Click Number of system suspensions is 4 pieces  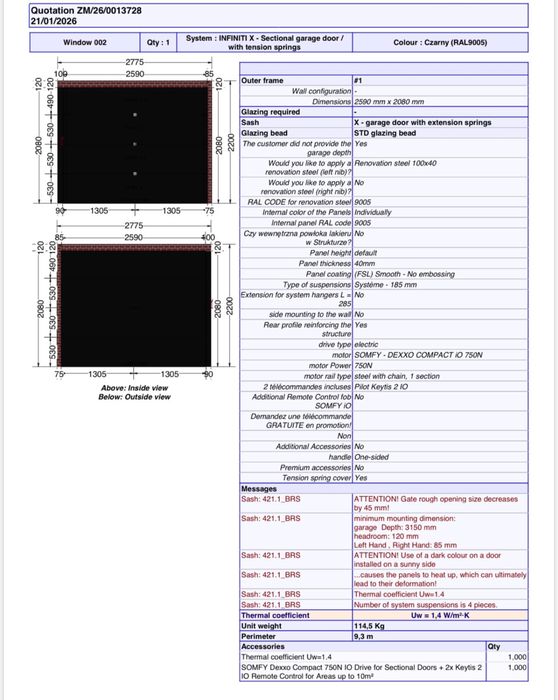pyautogui.click(x=425, y=605)
